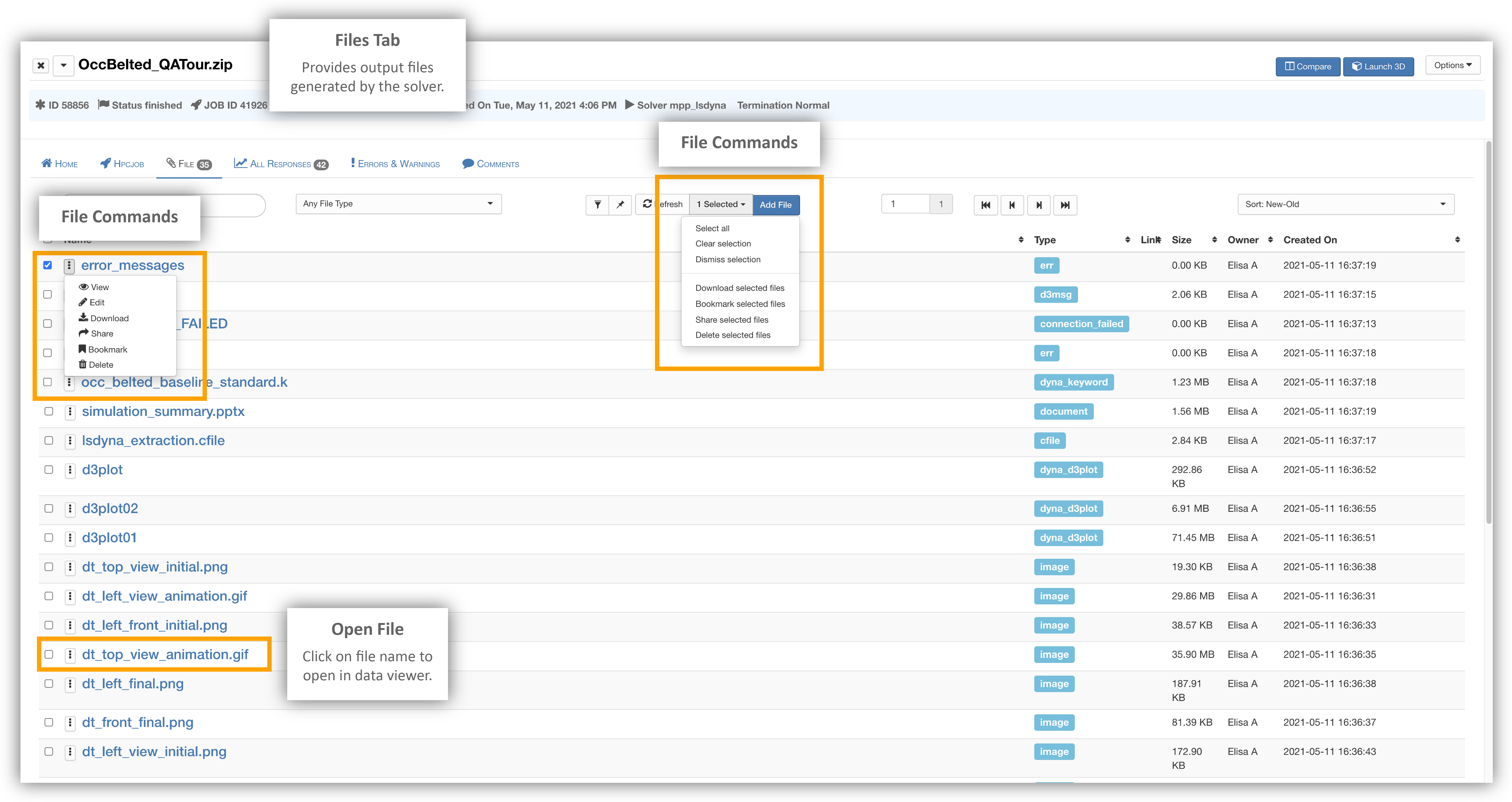1512x802 pixels.
Task: Open kebab menu for dt_left_front_initial.png
Action: click(x=70, y=626)
